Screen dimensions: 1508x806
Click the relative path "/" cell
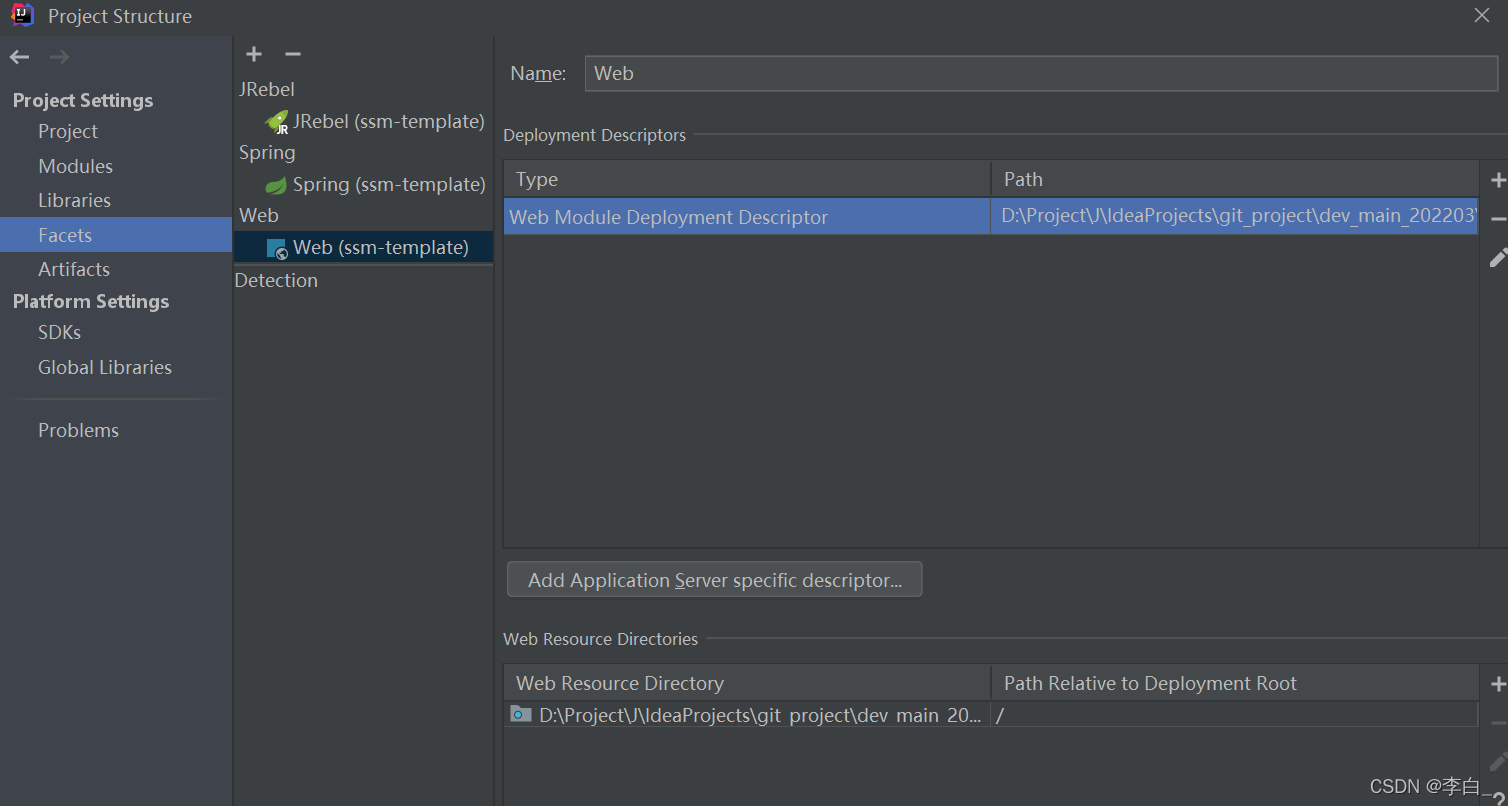point(1235,715)
